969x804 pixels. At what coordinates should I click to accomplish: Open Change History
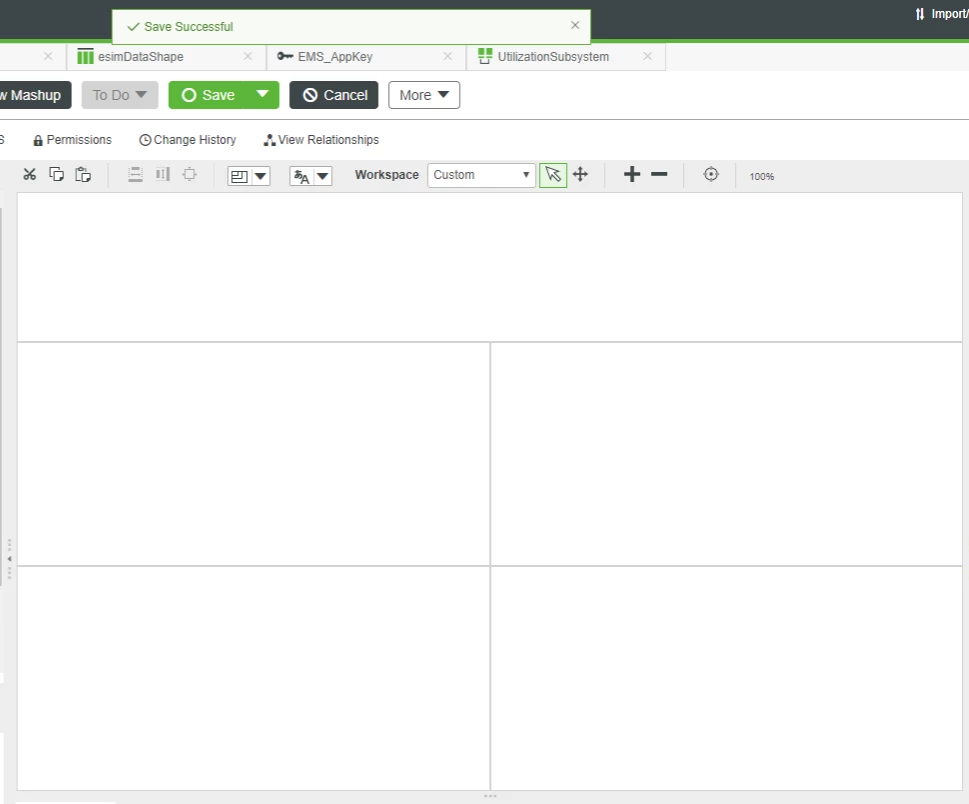187,139
